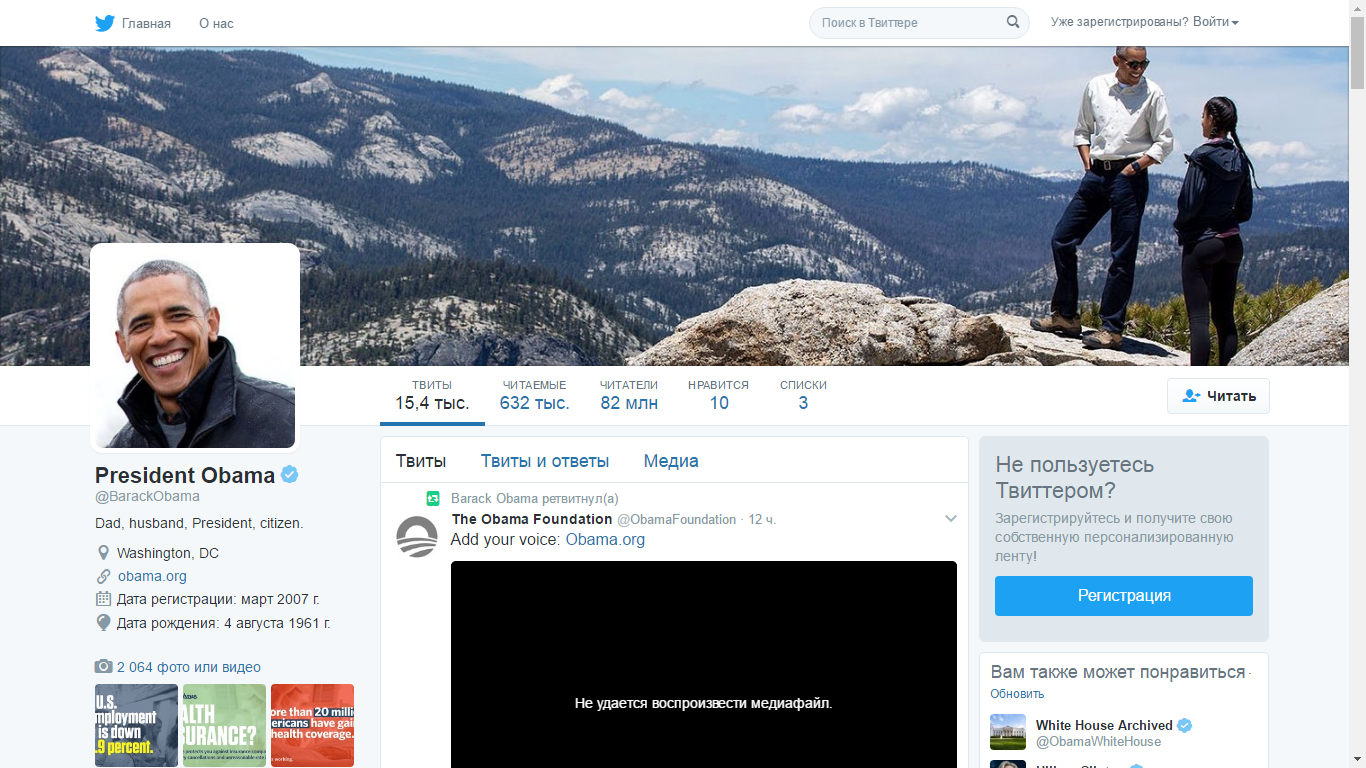Viewport: 1366px width, 768px height.
Task: Click the Дата рождения: 4 августа 1961 г. text
Action: [224, 623]
